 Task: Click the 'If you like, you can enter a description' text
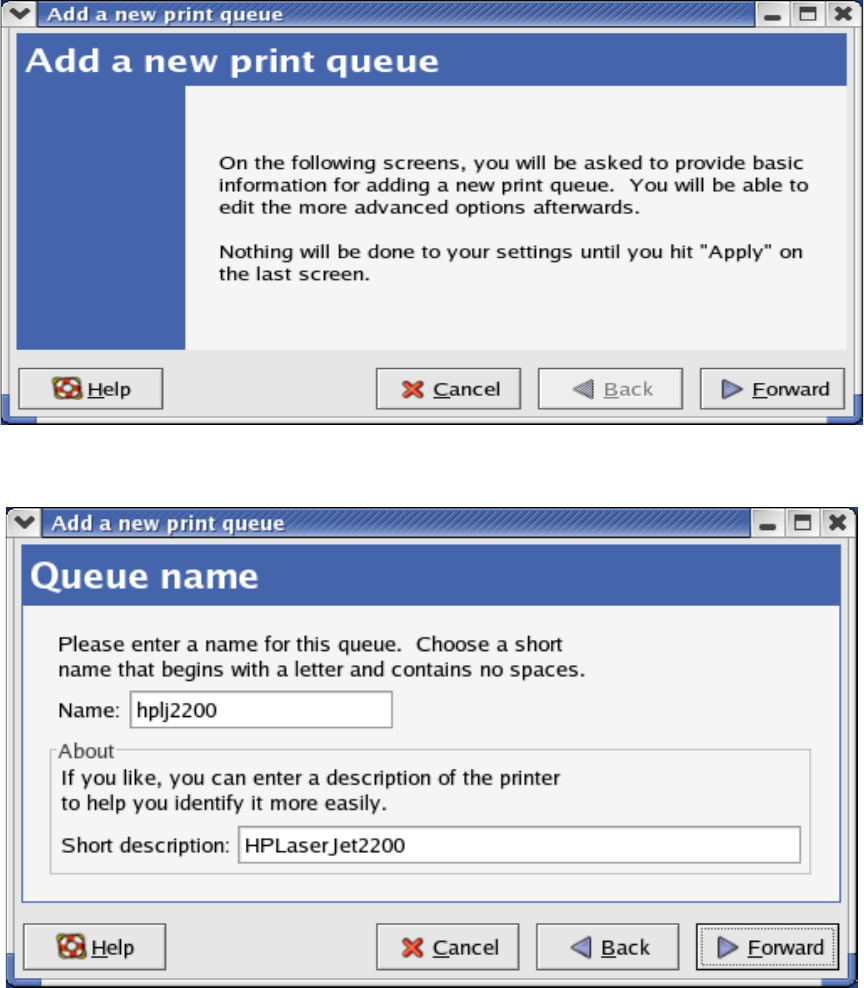tap(310, 790)
